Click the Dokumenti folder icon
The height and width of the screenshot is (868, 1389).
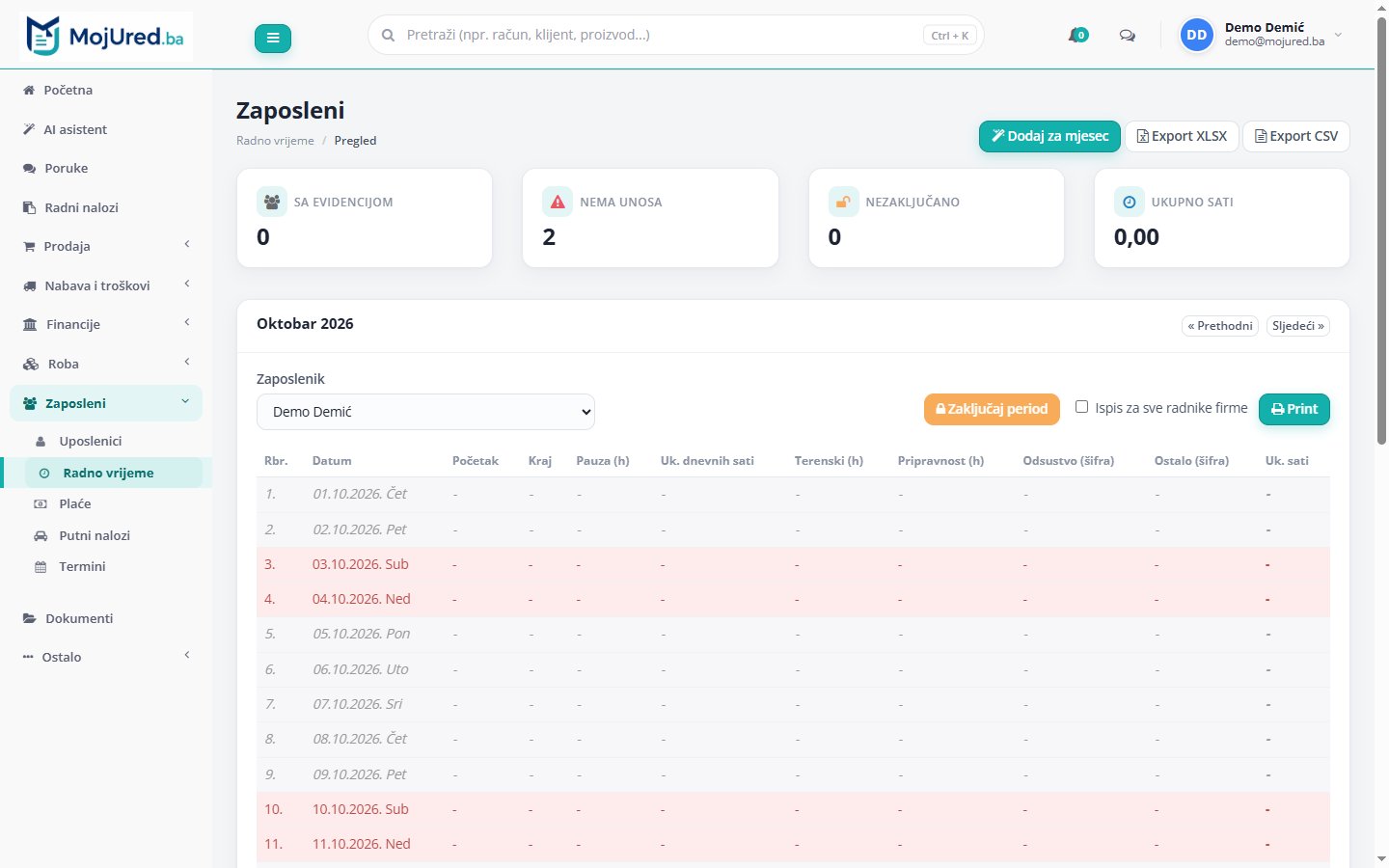pos(30,618)
